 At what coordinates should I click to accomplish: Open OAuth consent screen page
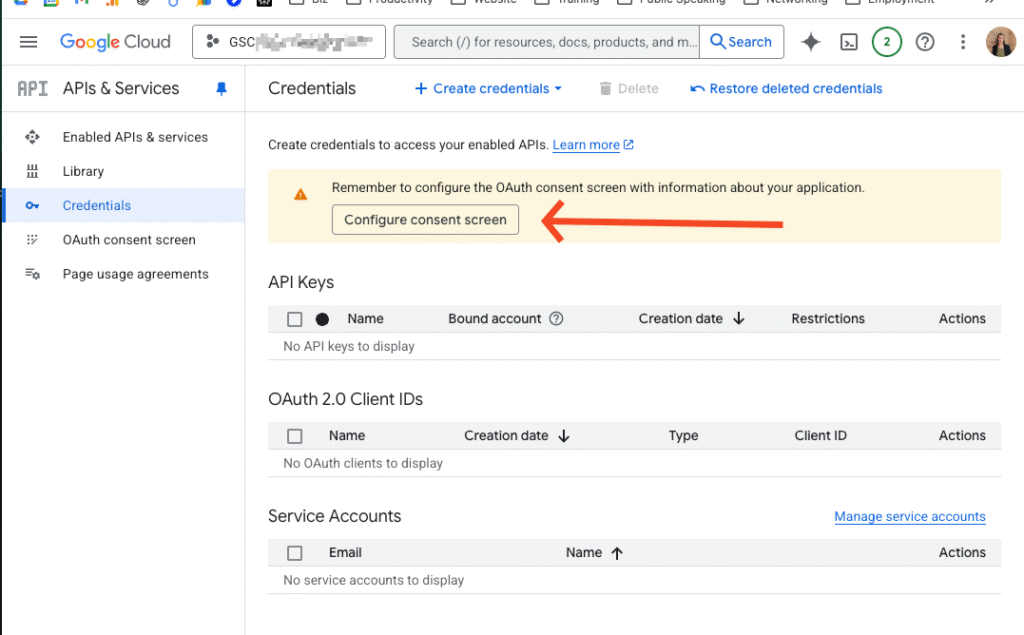point(129,240)
